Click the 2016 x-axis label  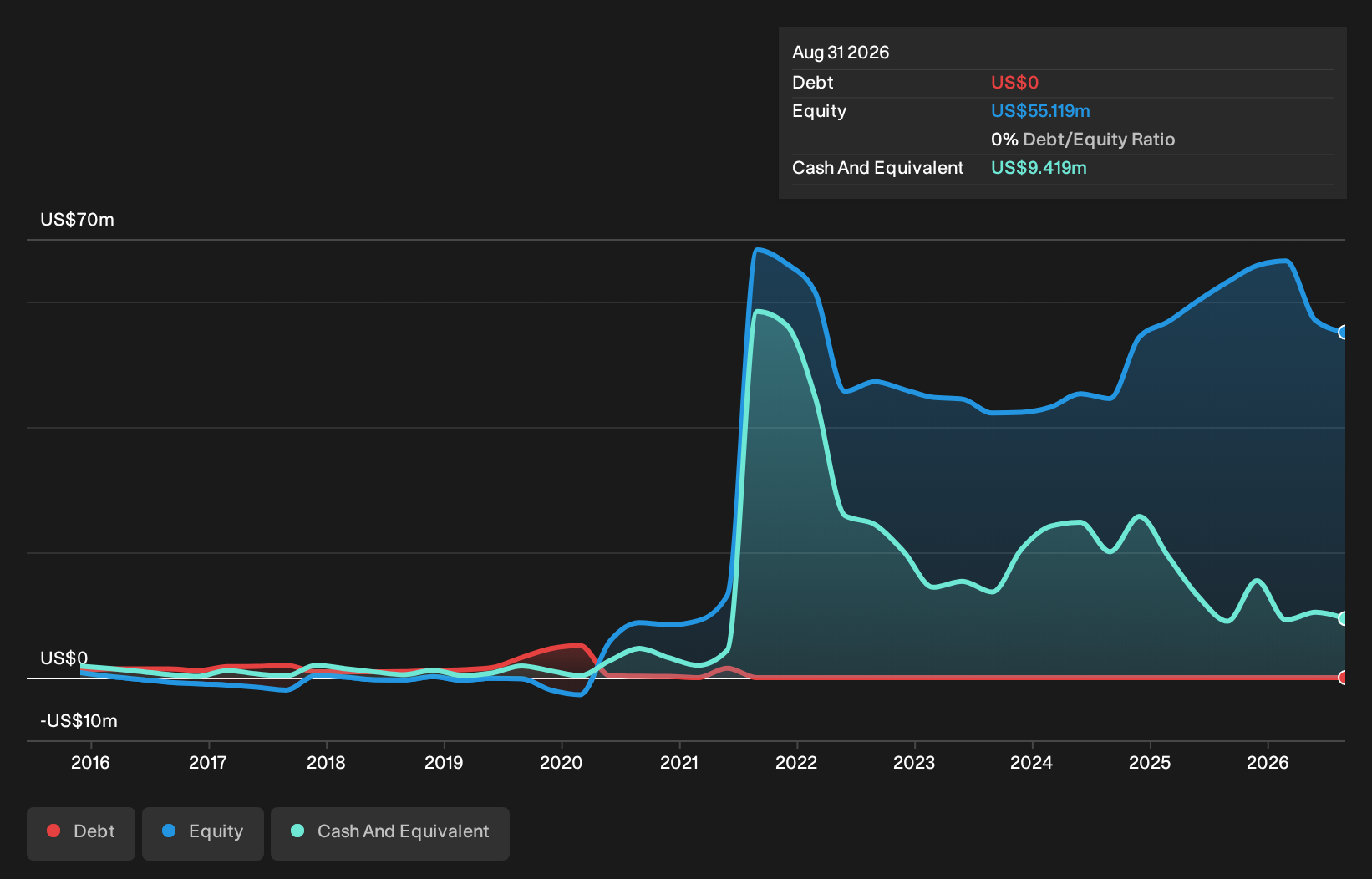(x=90, y=762)
